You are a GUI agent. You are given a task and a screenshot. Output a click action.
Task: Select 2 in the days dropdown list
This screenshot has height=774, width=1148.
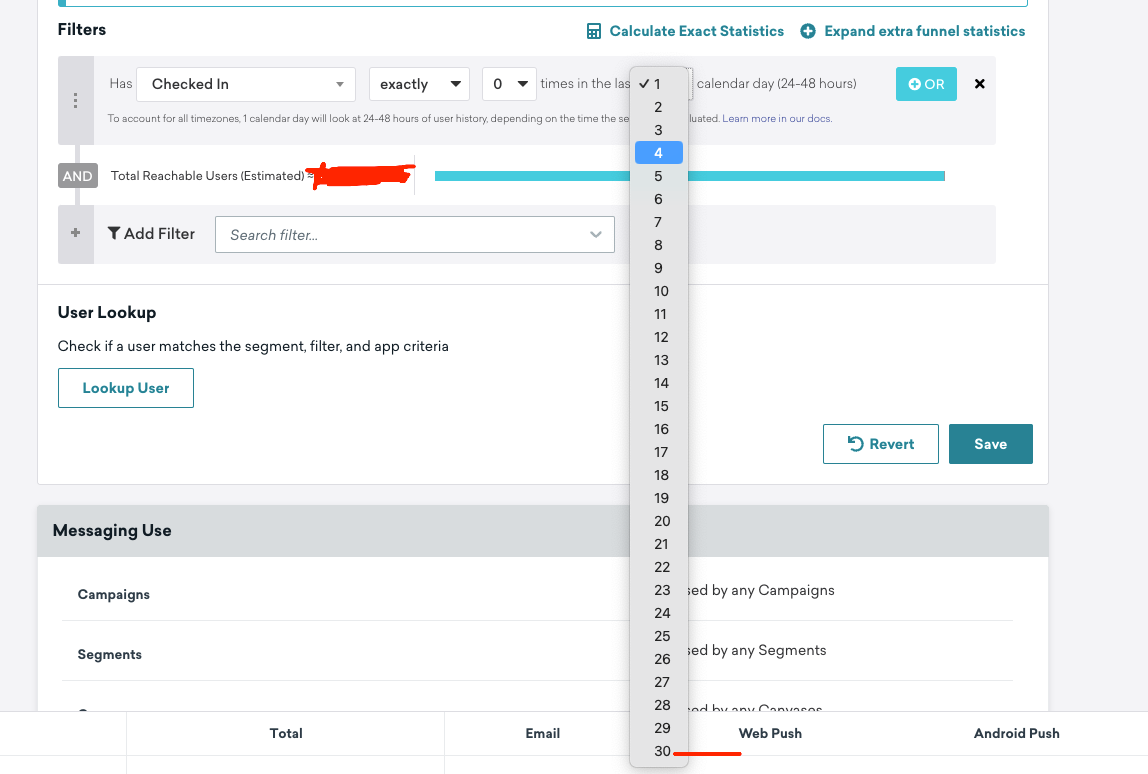[658, 107]
